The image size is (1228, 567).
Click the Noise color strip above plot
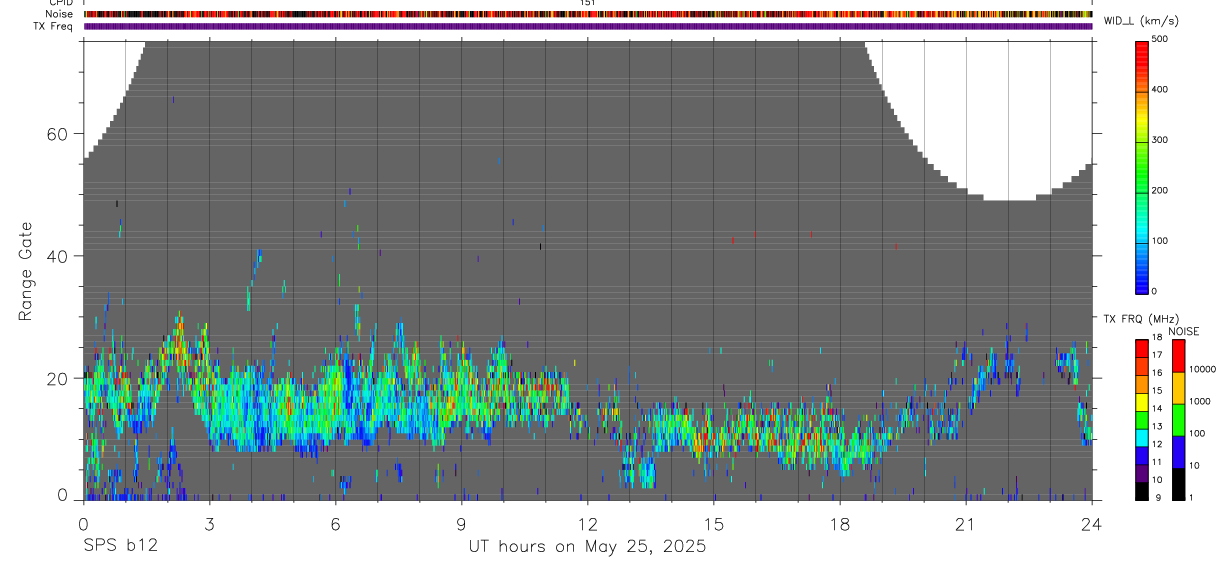pos(588,14)
